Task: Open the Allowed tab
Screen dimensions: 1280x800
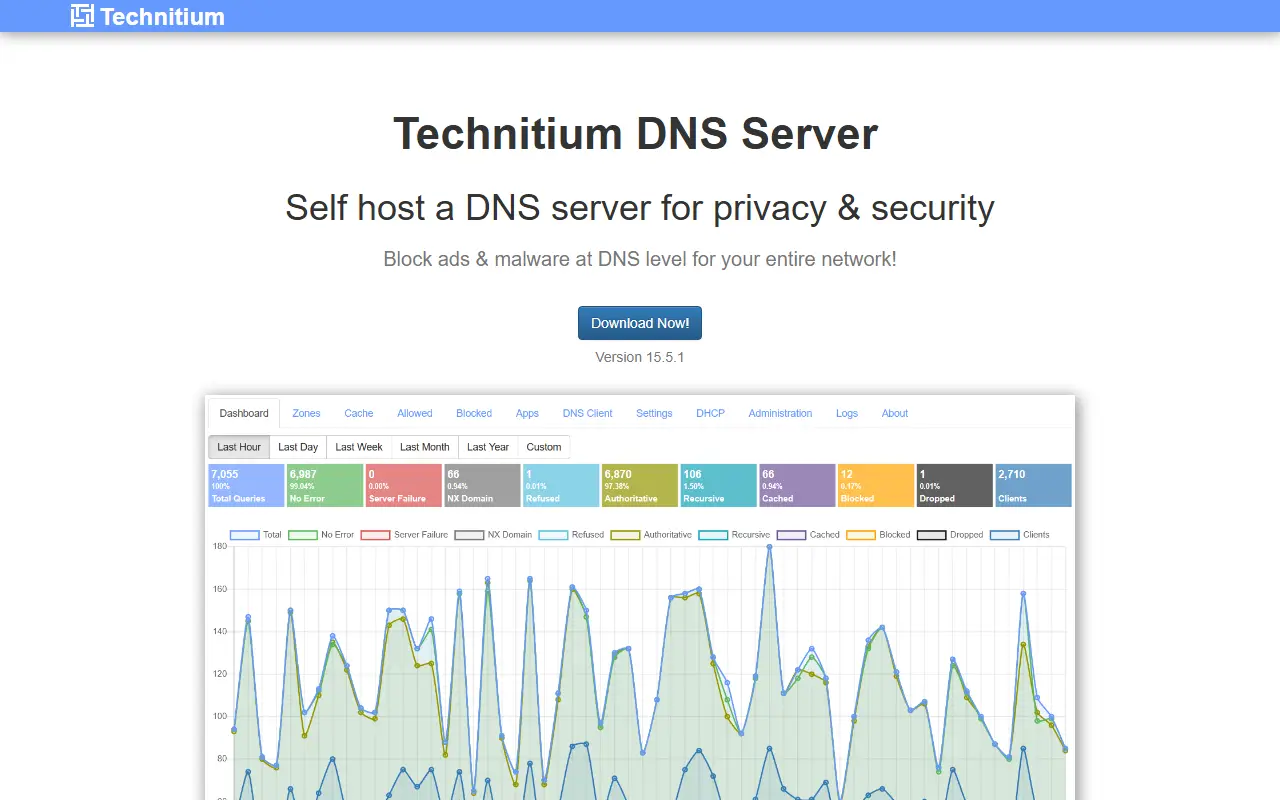Action: coord(415,413)
